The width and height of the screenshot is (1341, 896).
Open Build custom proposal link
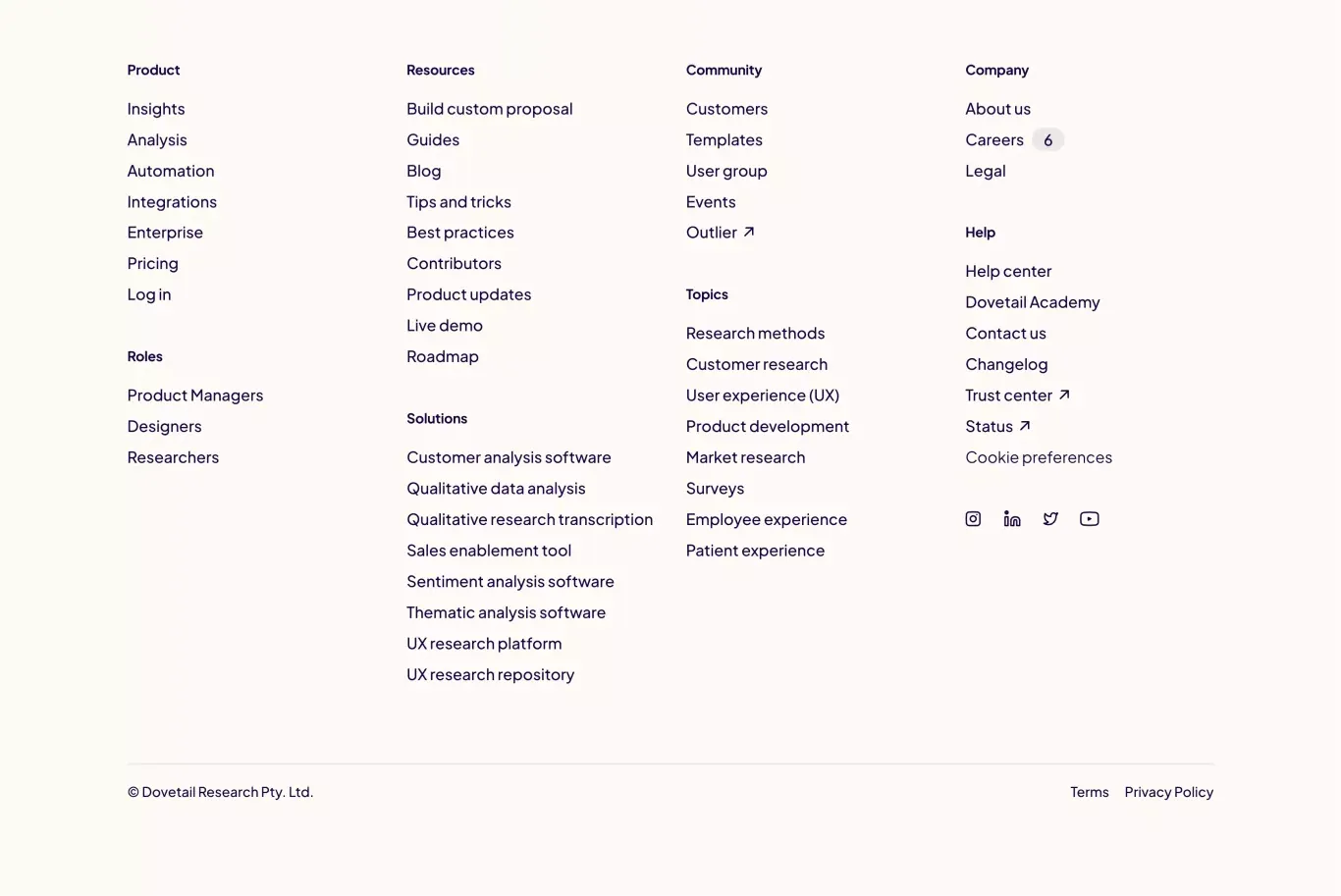[x=490, y=109]
